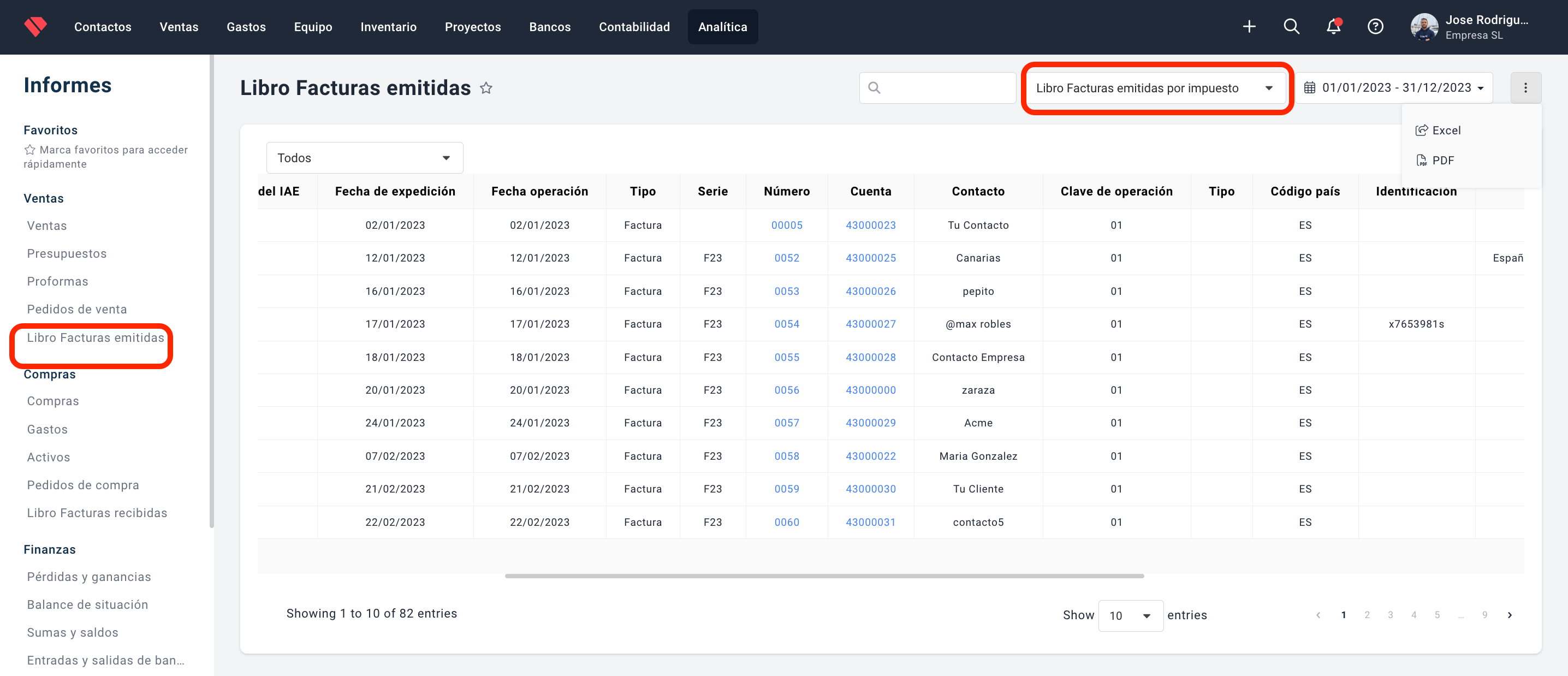Open the Inventario menu
This screenshot has width=1568, height=676.
[388, 27]
